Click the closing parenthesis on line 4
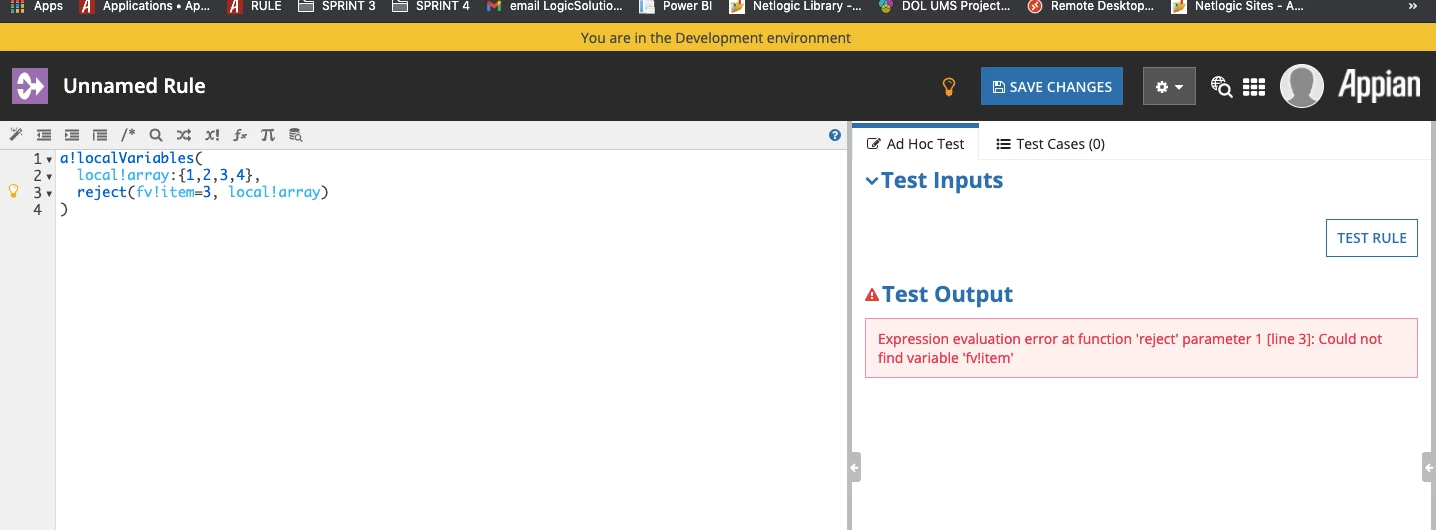Viewport: 1436px width, 530px height. pyautogui.click(x=64, y=209)
